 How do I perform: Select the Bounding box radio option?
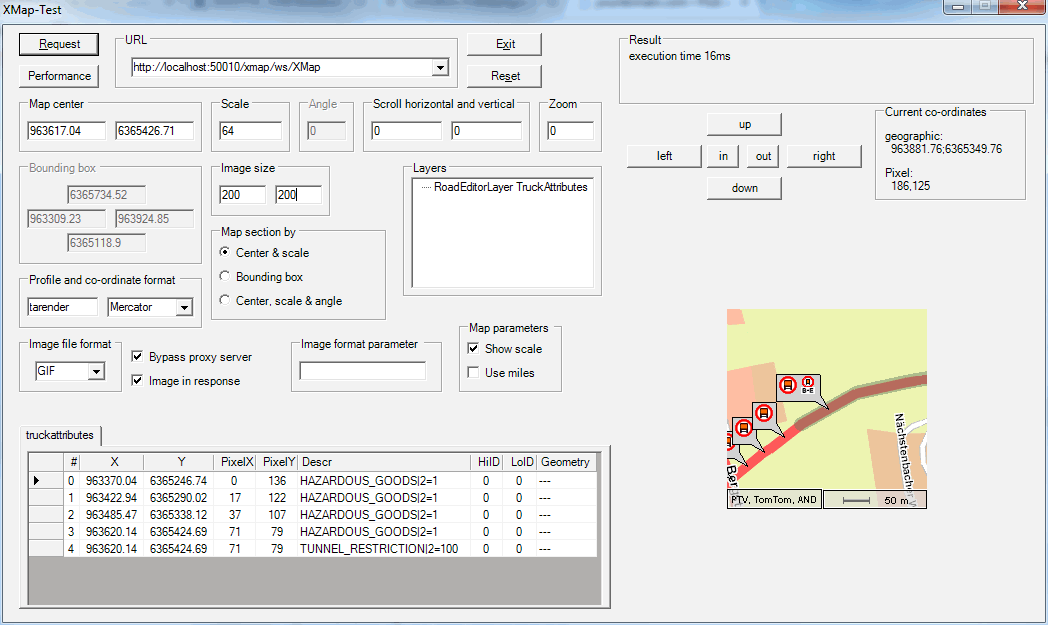(x=226, y=277)
